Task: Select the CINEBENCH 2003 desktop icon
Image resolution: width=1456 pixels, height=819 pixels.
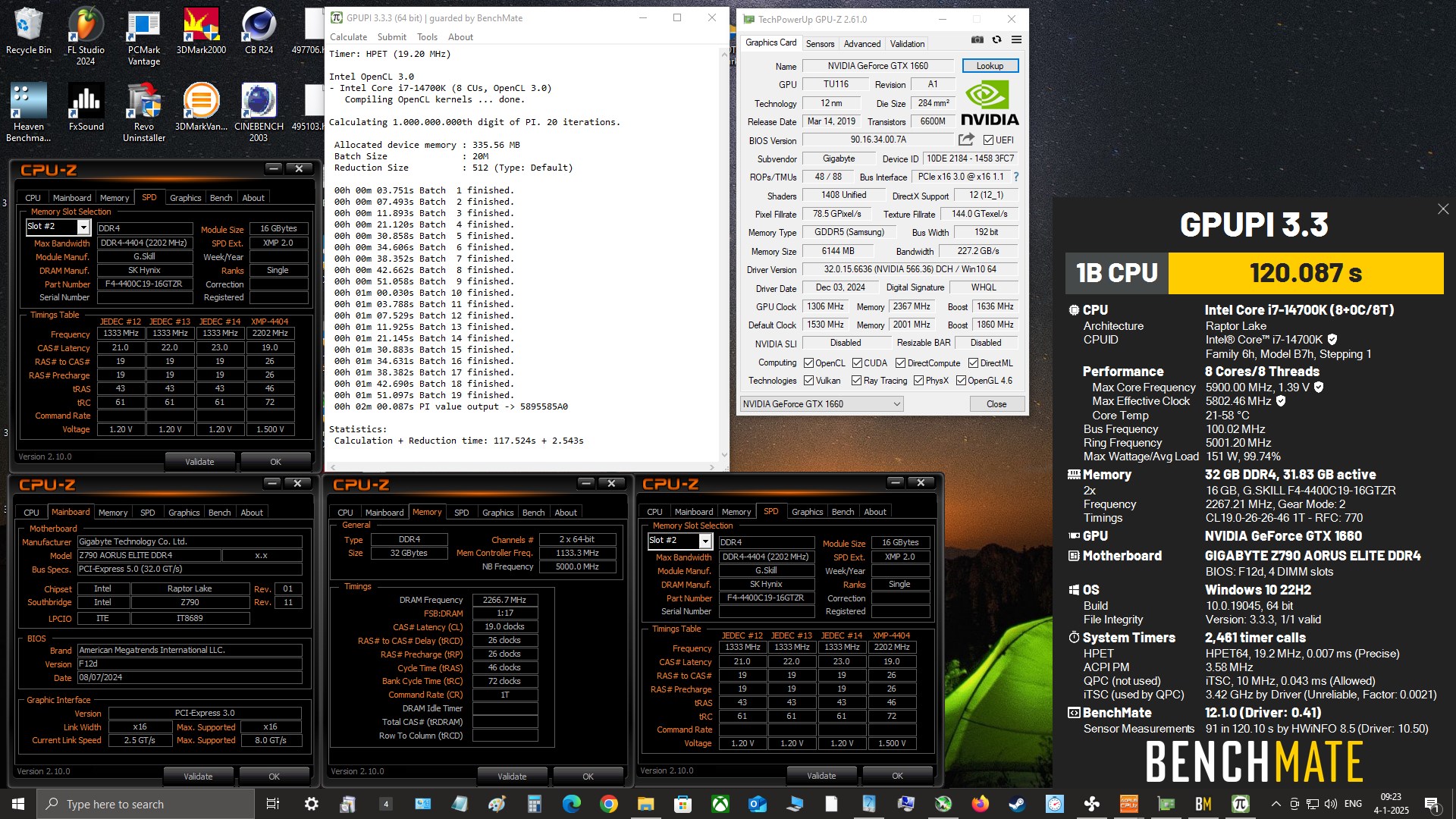Action: 259,113
